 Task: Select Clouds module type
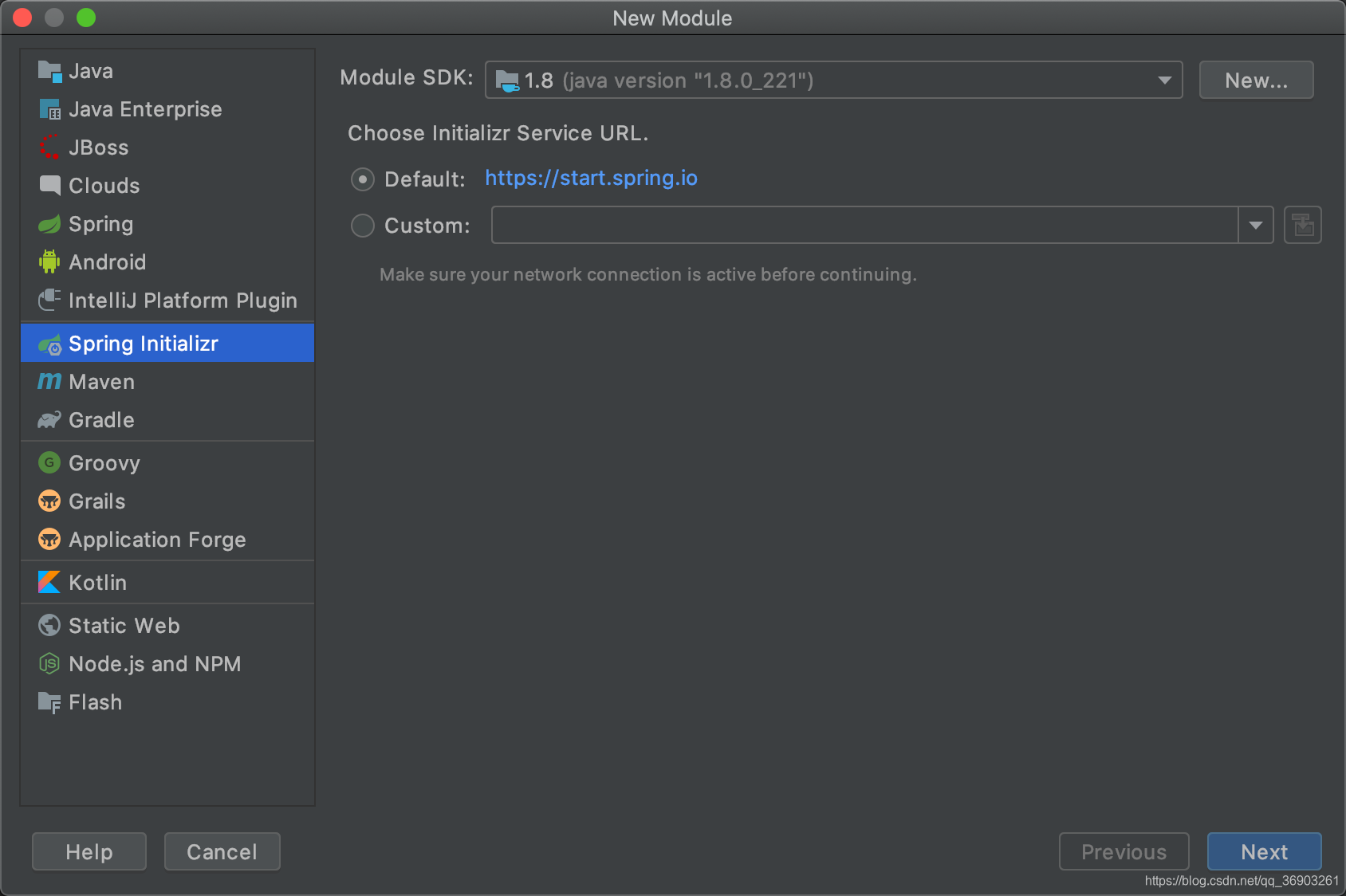167,186
